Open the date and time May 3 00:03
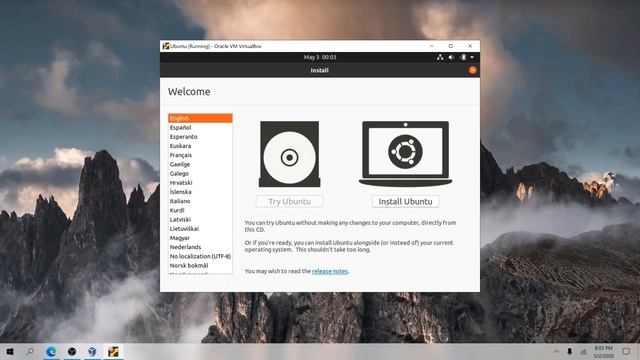 (x=320, y=58)
